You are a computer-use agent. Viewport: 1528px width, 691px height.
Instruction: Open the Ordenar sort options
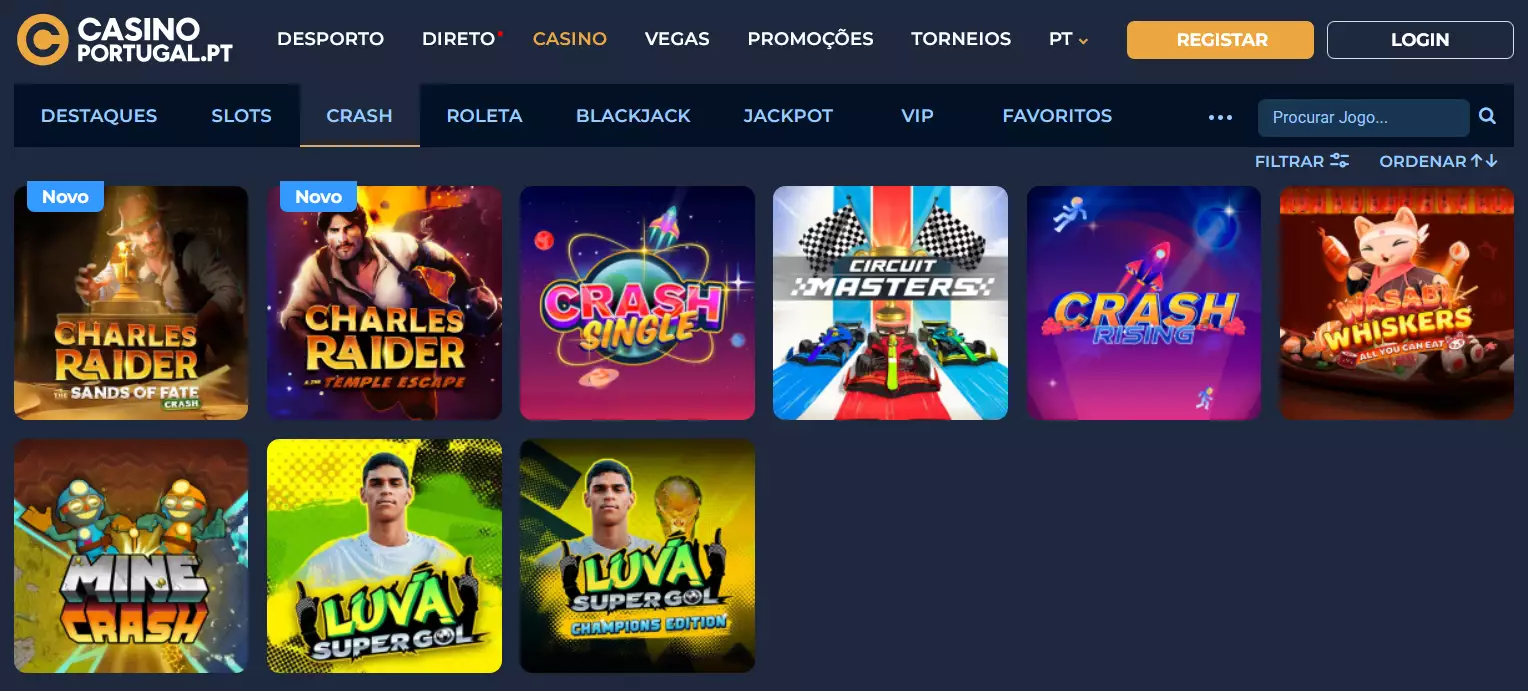1438,161
